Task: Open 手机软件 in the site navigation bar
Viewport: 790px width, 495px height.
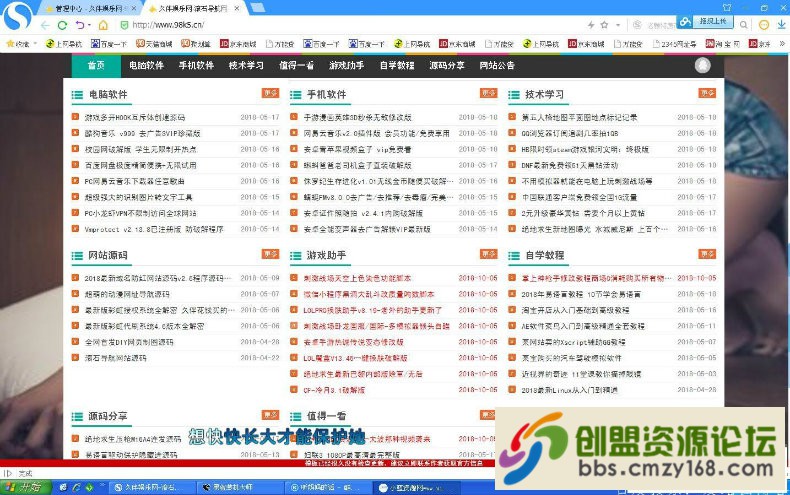Action: click(196, 66)
